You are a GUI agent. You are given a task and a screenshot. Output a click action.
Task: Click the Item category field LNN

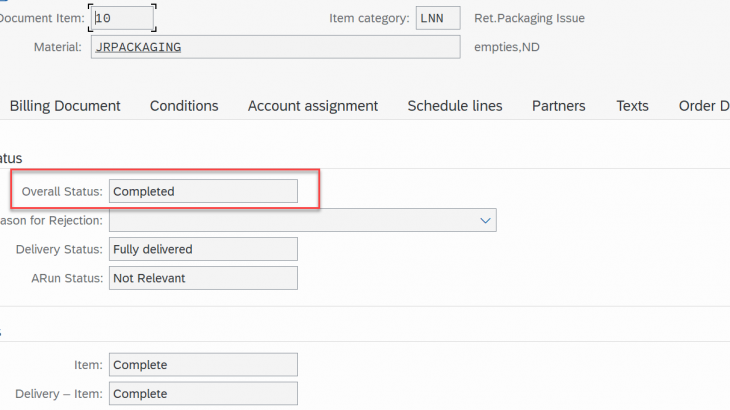(x=438, y=18)
